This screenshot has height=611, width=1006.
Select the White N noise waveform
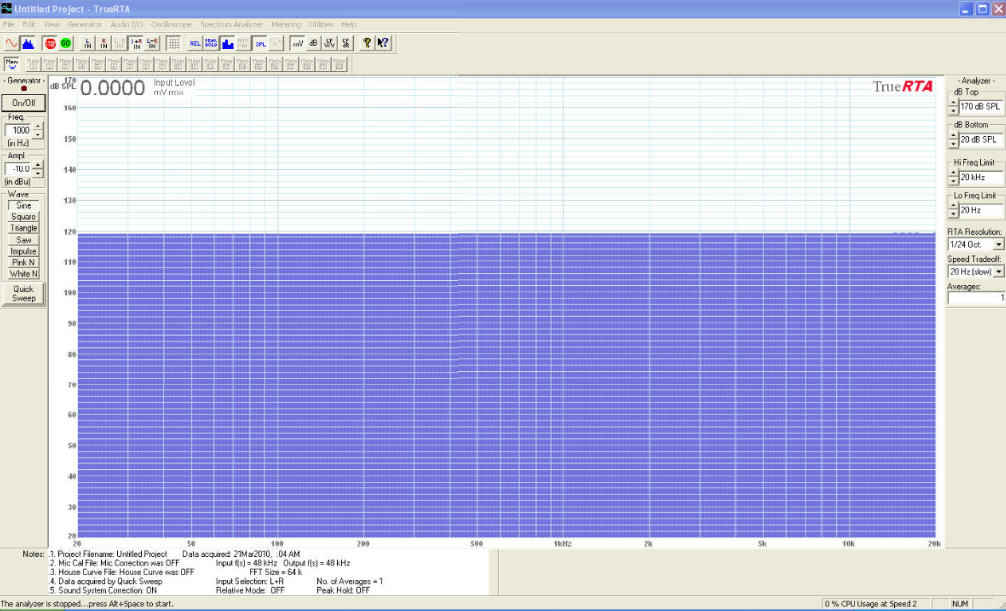pyautogui.click(x=24, y=274)
